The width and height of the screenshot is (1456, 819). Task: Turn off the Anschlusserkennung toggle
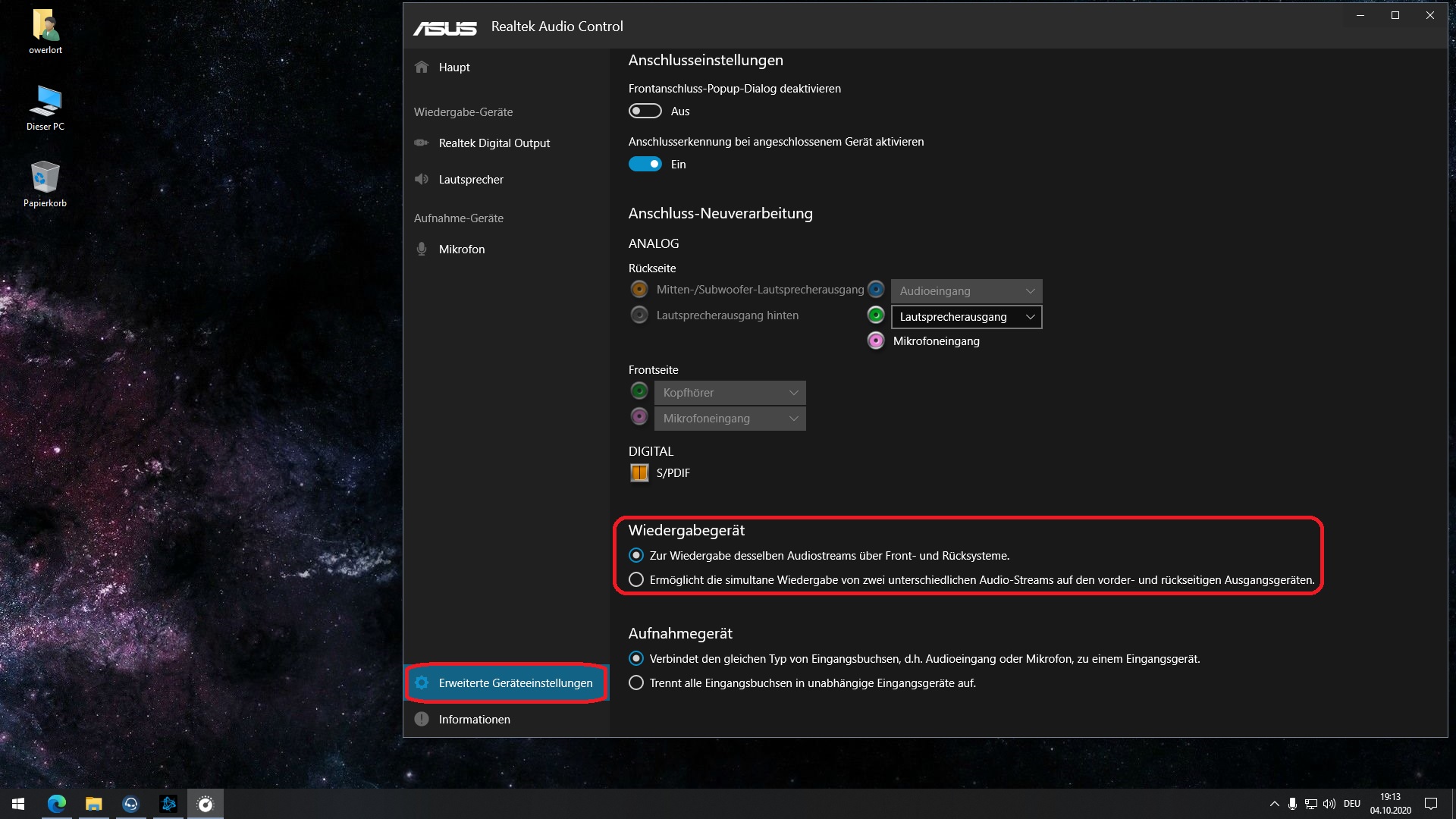pos(645,164)
